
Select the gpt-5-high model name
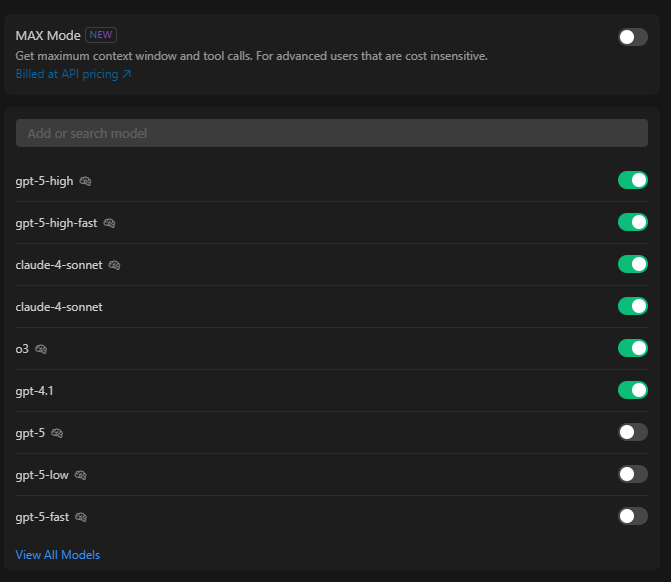tap(44, 181)
